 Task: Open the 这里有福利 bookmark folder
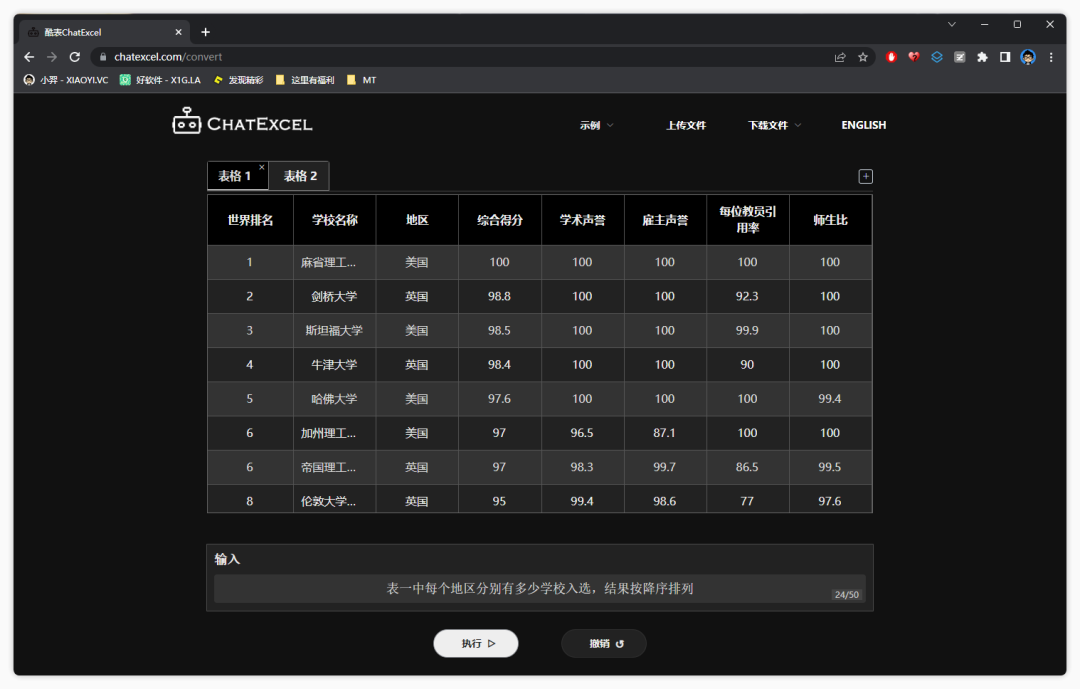[x=305, y=80]
